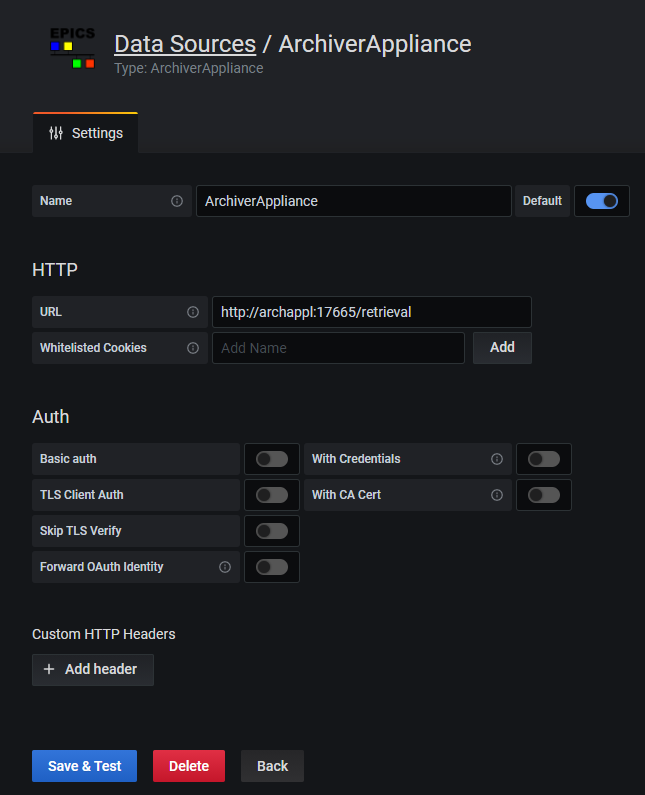The width and height of the screenshot is (645, 795).
Task: Click the Skip TLS Verify label
Action: pos(81,531)
